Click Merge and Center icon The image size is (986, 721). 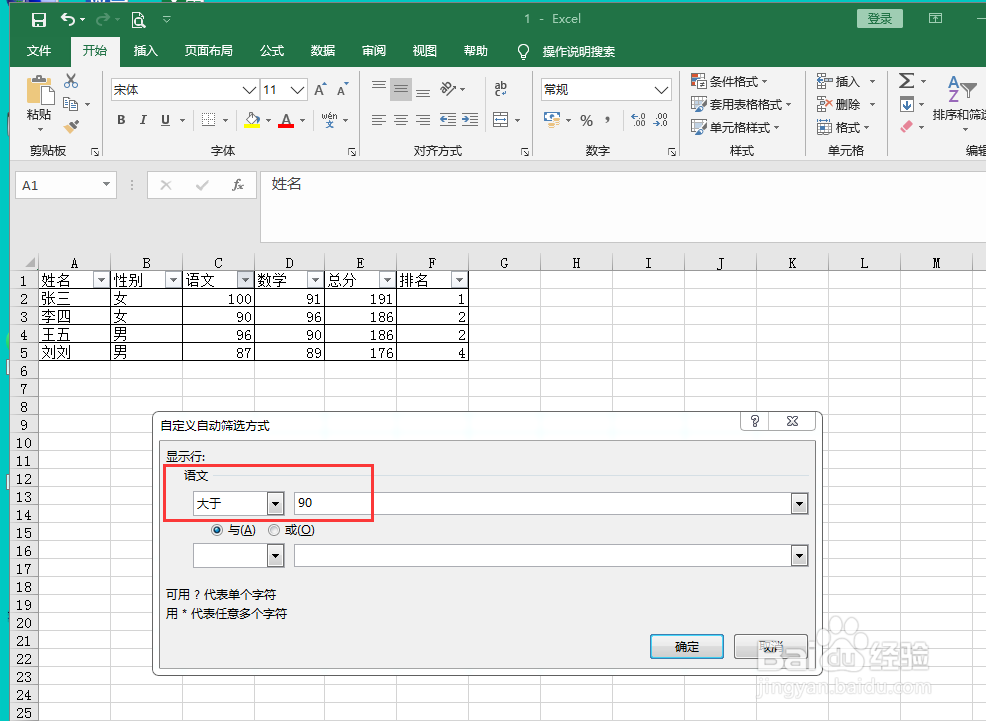[x=501, y=119]
